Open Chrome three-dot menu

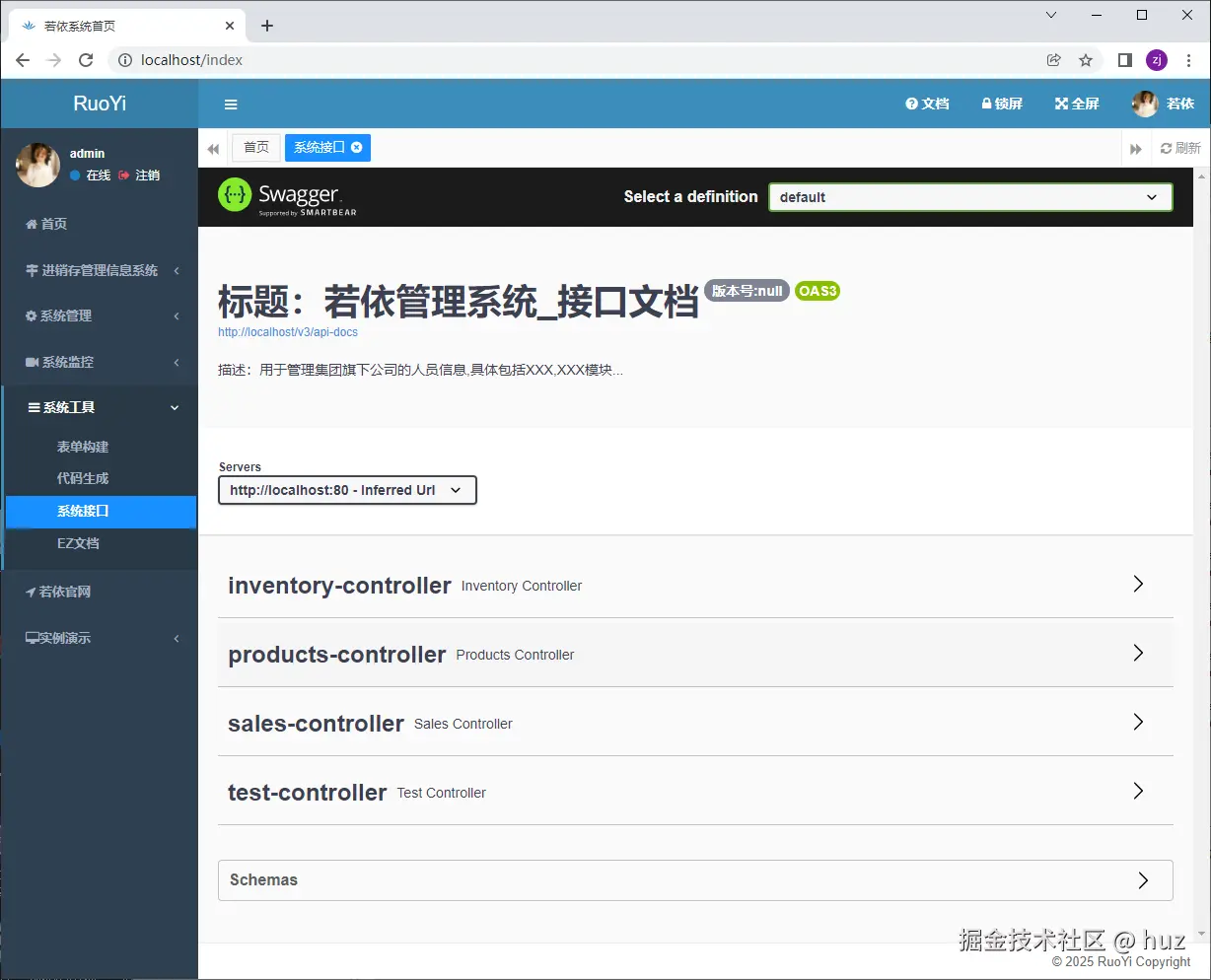click(x=1189, y=60)
